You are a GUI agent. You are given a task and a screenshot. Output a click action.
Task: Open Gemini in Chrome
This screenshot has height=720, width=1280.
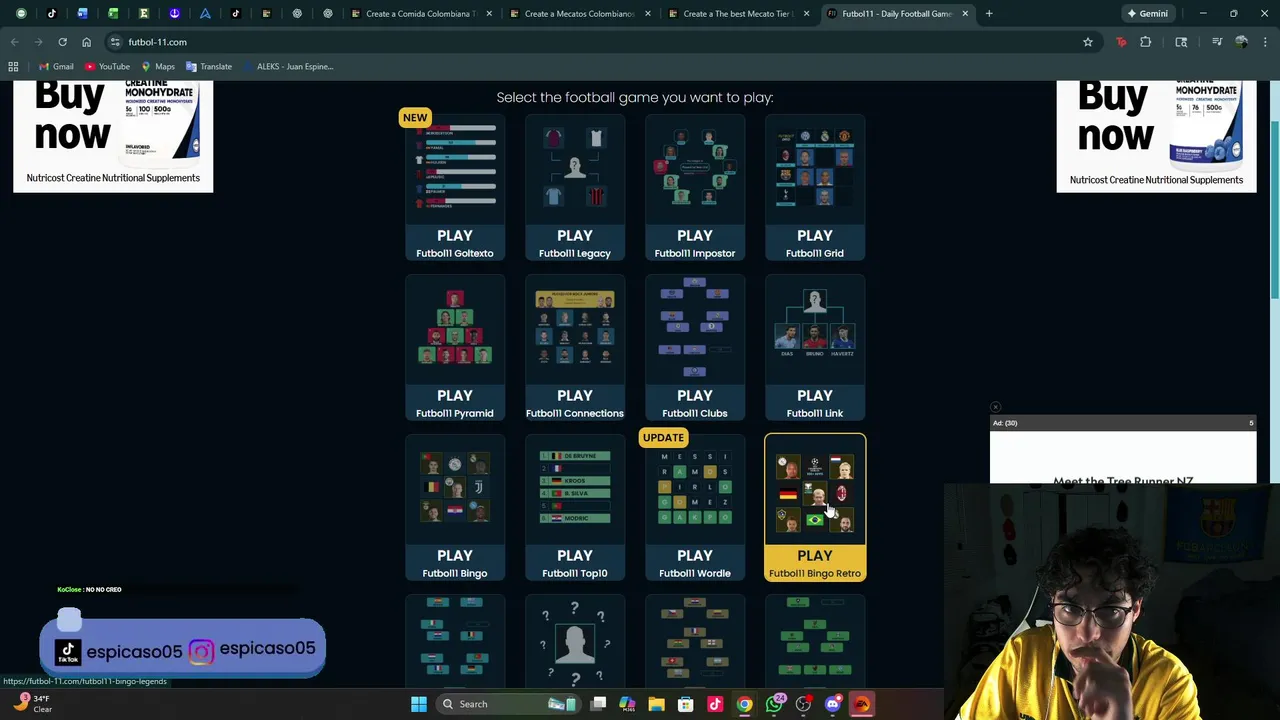point(1147,14)
